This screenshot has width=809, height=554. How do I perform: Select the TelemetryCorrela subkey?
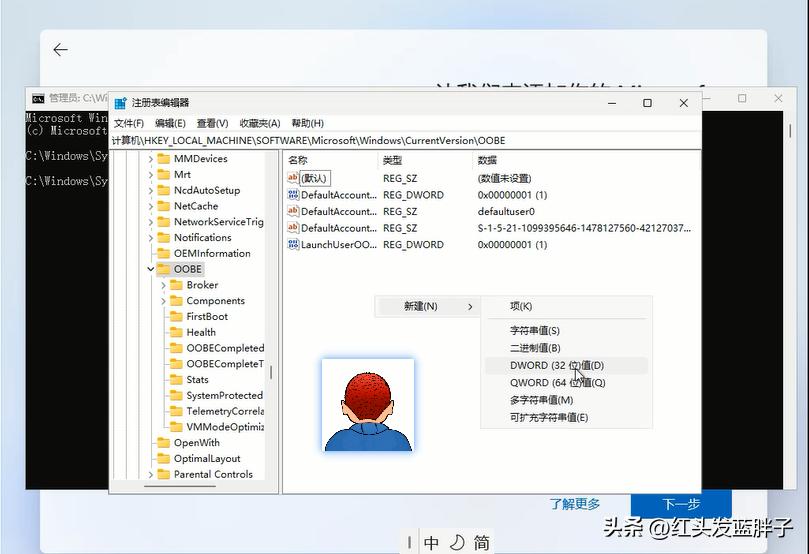225,411
